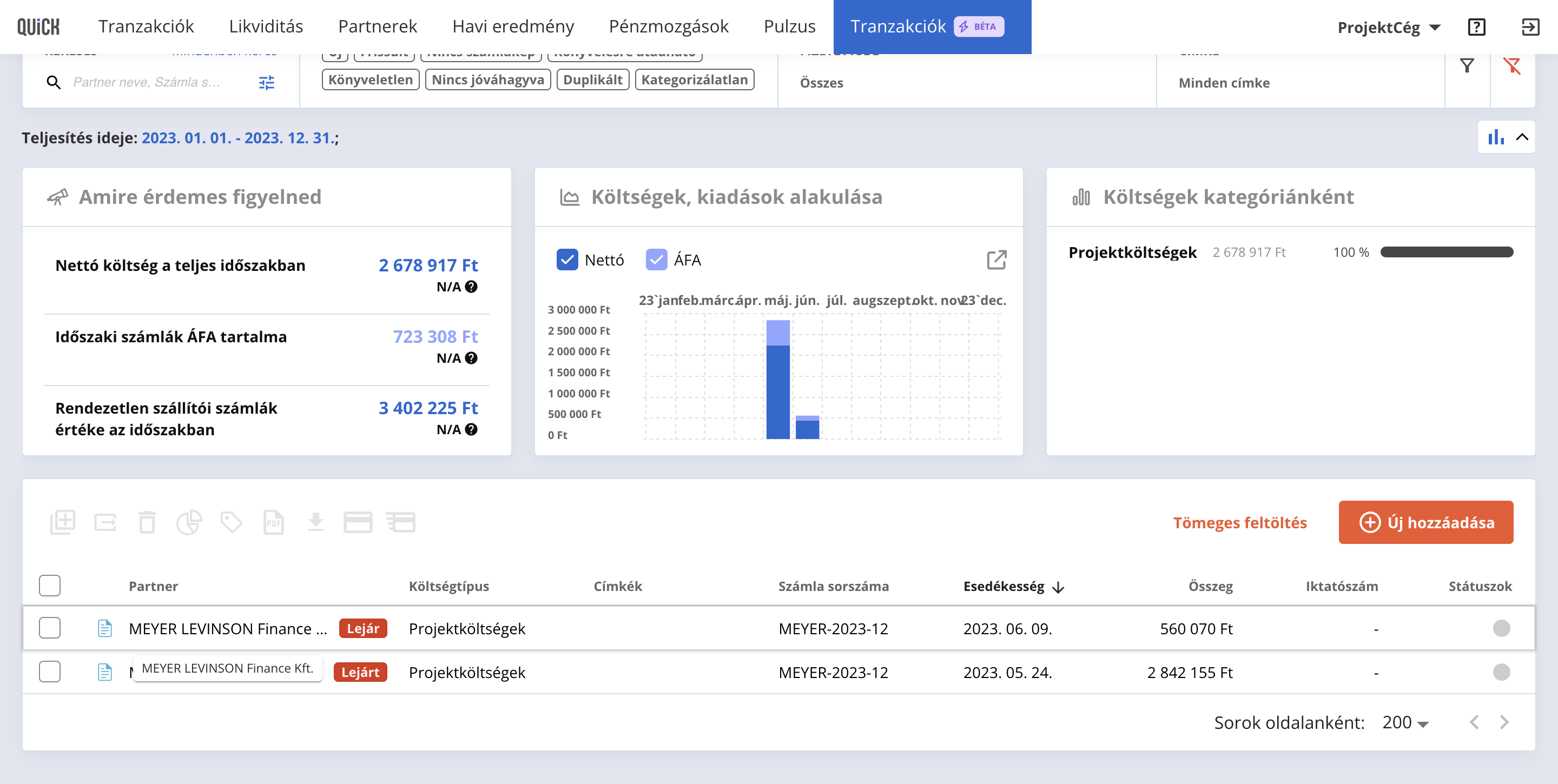Toggle the Duplikált filter chip
The width and height of the screenshot is (1558, 784).
coord(593,80)
